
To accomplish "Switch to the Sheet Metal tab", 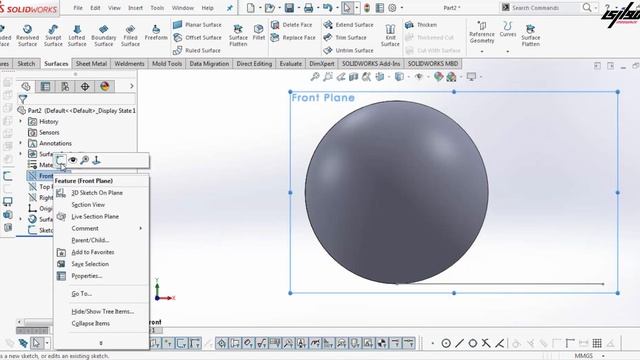I will (x=91, y=64).
